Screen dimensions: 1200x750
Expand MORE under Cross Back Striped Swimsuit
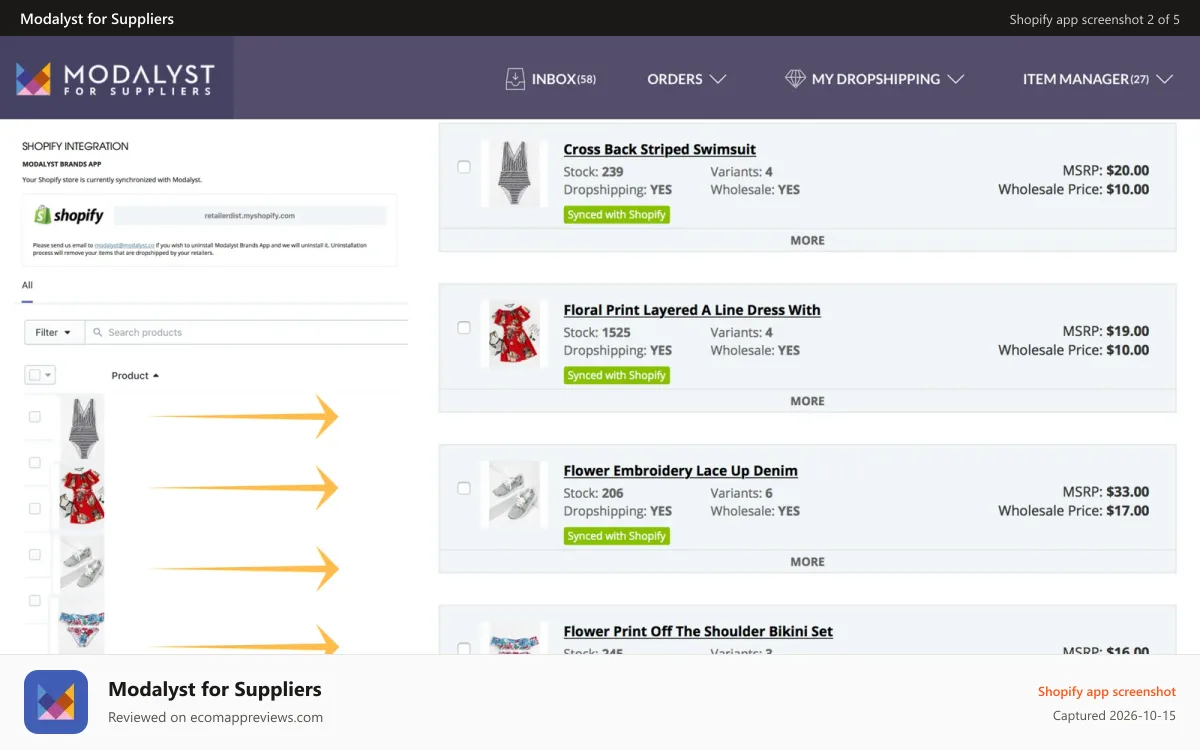pos(807,240)
